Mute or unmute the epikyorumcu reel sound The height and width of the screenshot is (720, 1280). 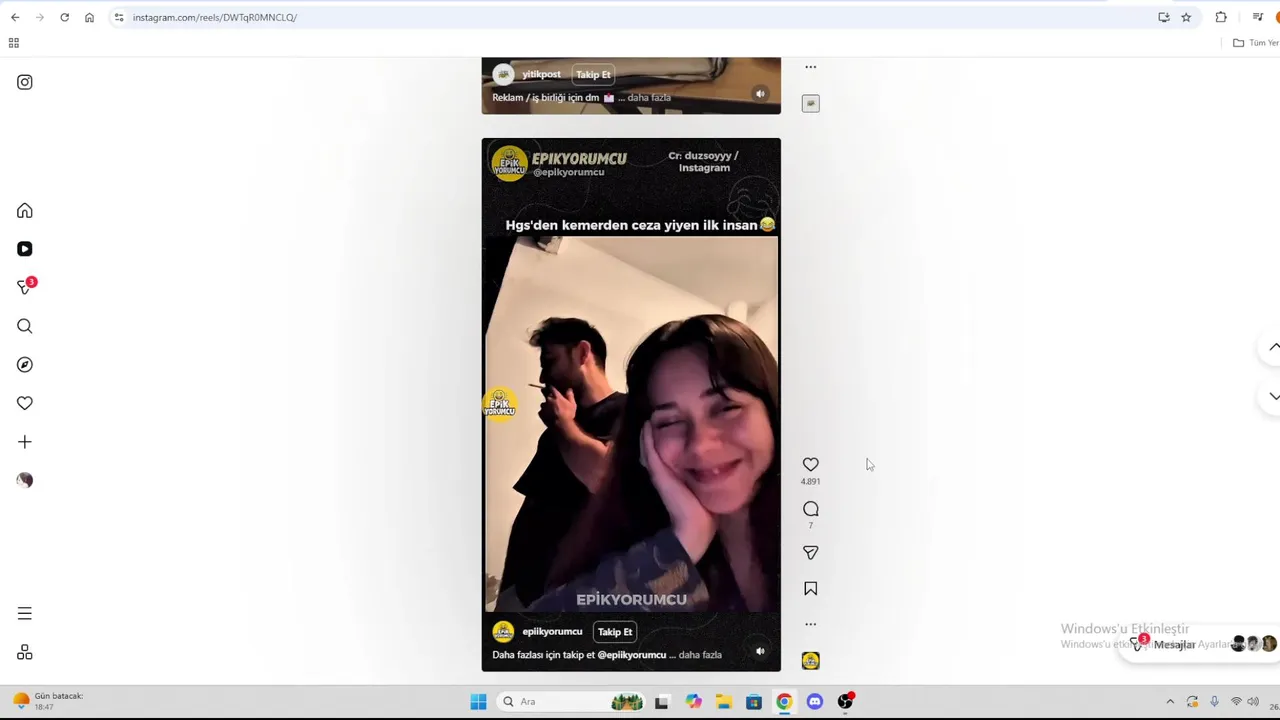pos(760,651)
